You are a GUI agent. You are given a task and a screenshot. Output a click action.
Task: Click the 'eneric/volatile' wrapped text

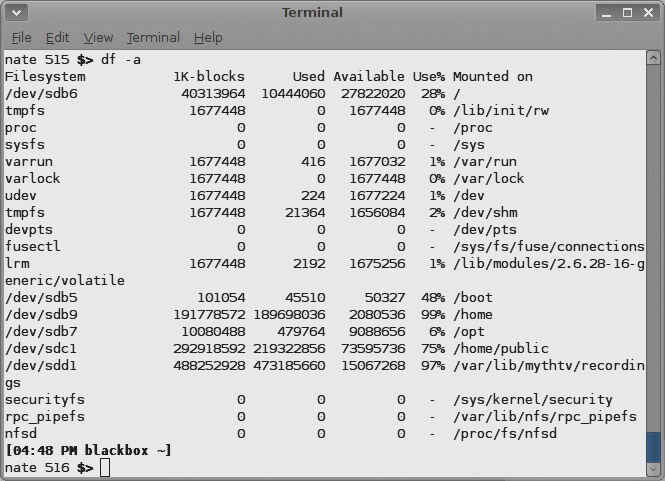click(x=65, y=280)
